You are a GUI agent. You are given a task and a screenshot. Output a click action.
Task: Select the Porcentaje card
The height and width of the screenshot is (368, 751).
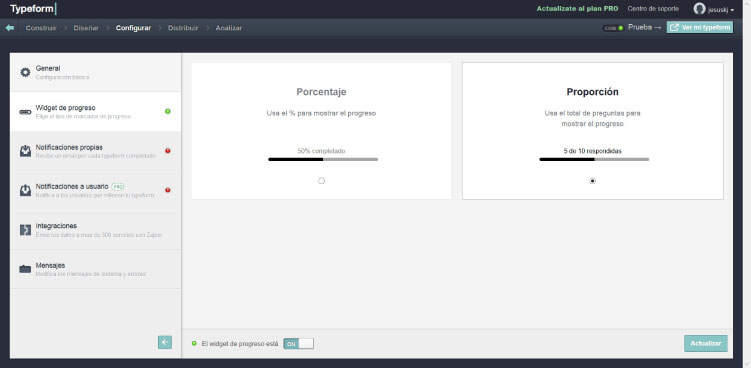[x=321, y=131]
